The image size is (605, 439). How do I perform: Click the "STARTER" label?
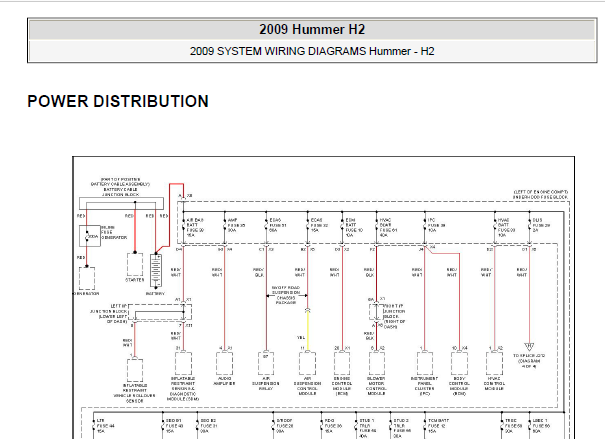point(135,280)
